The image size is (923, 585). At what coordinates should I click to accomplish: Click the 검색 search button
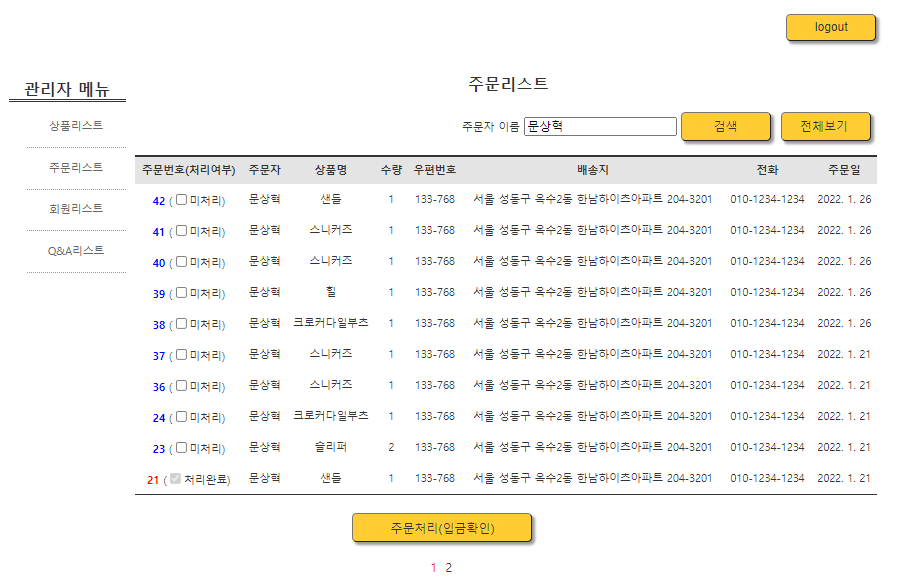[x=725, y=126]
